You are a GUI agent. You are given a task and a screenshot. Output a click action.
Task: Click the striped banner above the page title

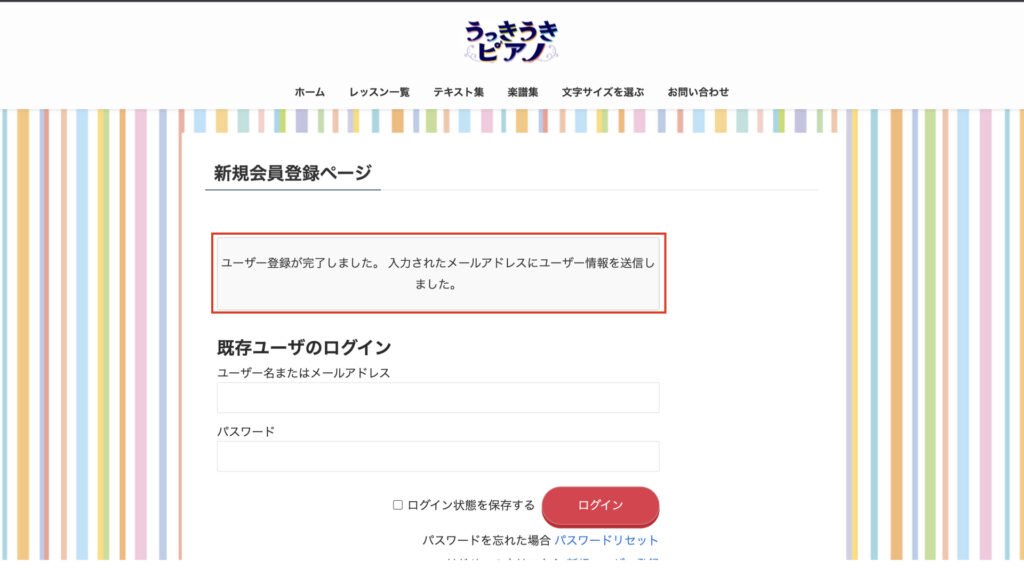point(510,121)
